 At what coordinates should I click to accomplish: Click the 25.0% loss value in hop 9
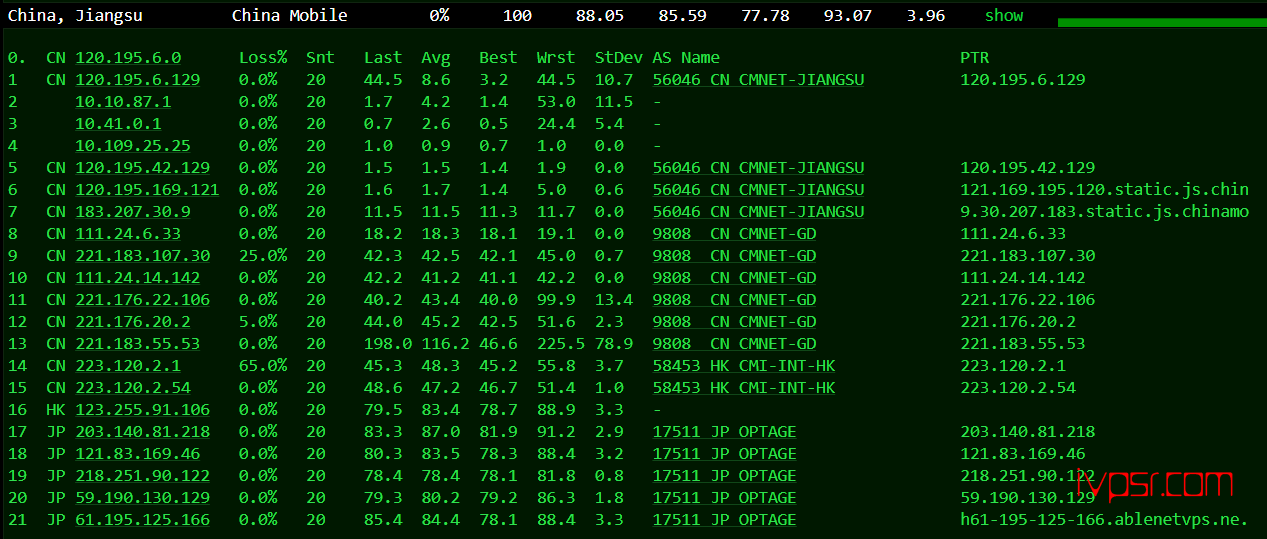(x=263, y=256)
